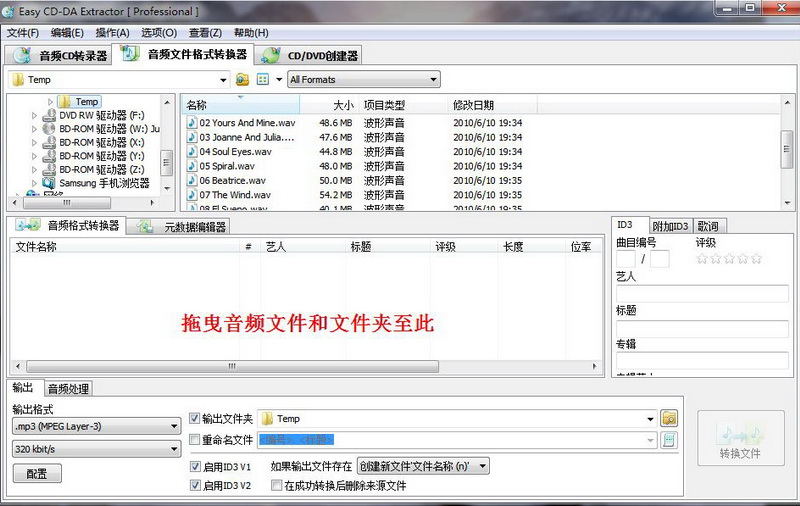800x506 pixels.
Task: Click icon of 07 The Wind.wav
Action: [192, 194]
